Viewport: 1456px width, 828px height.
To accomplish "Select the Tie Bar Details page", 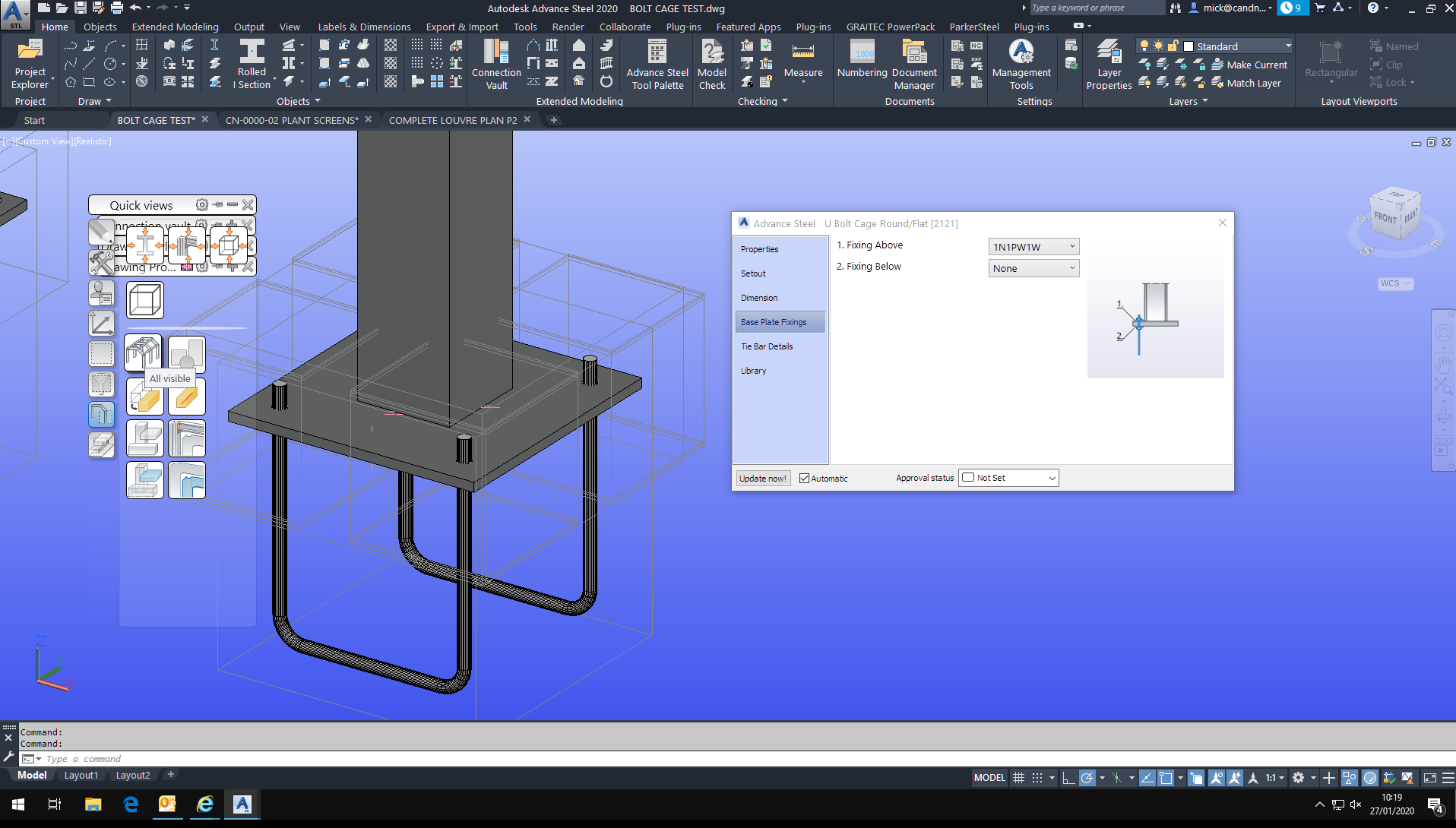I will [x=768, y=346].
